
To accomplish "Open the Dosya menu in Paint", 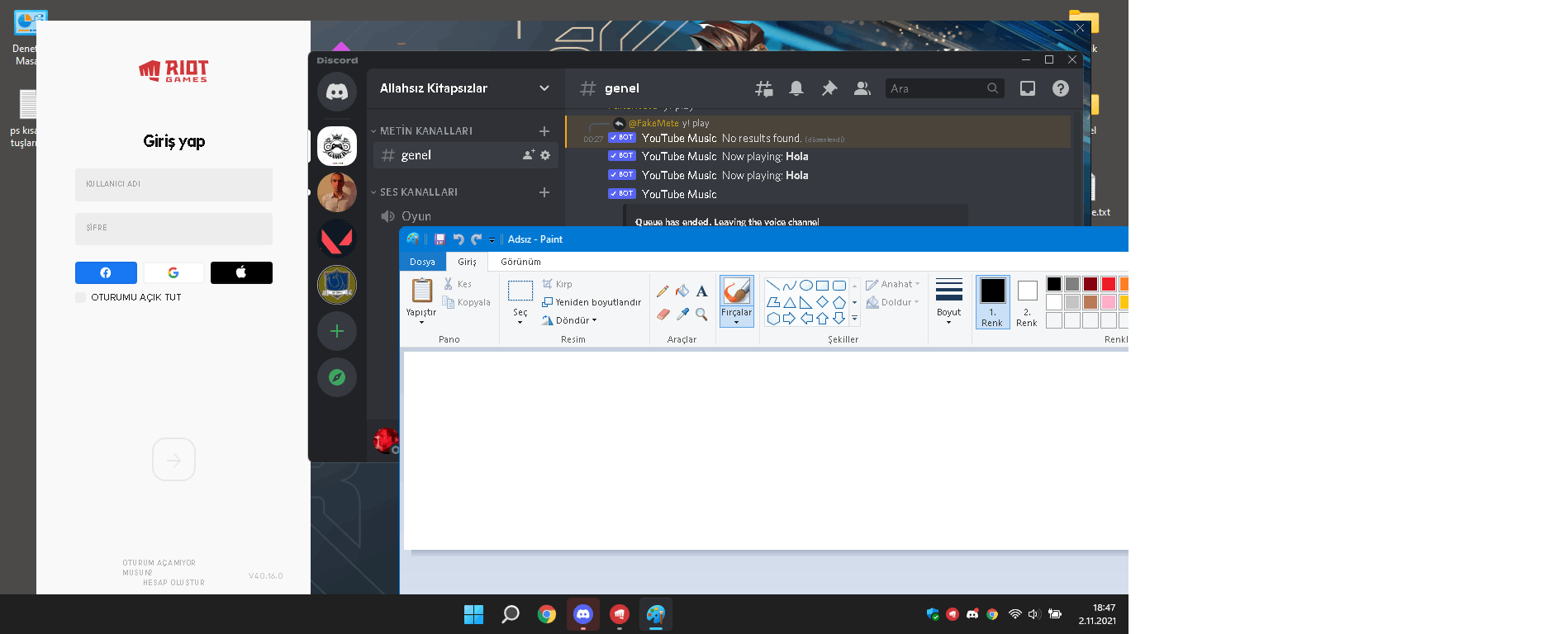I will 422,262.
